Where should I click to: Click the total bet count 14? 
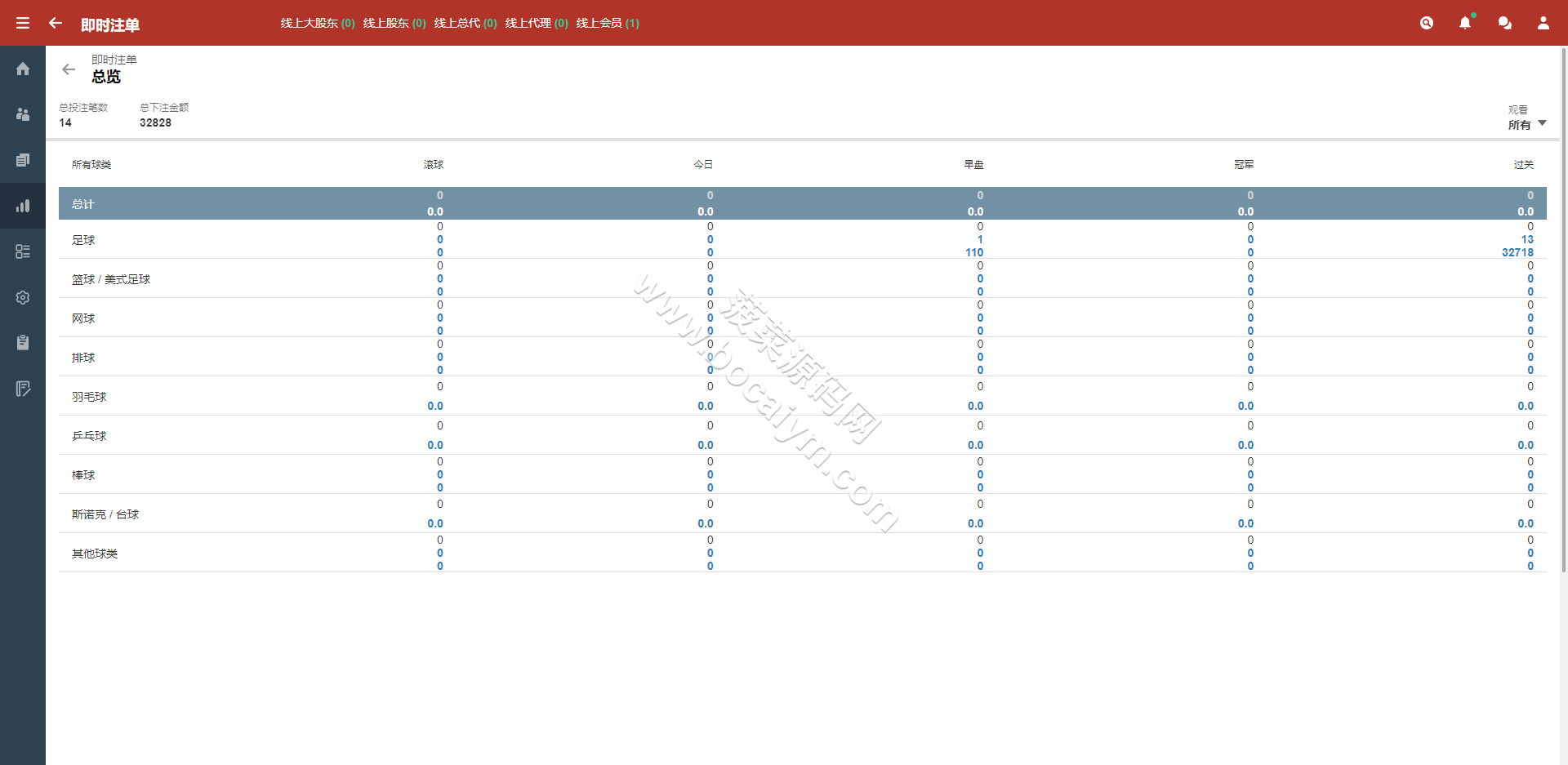[x=65, y=122]
